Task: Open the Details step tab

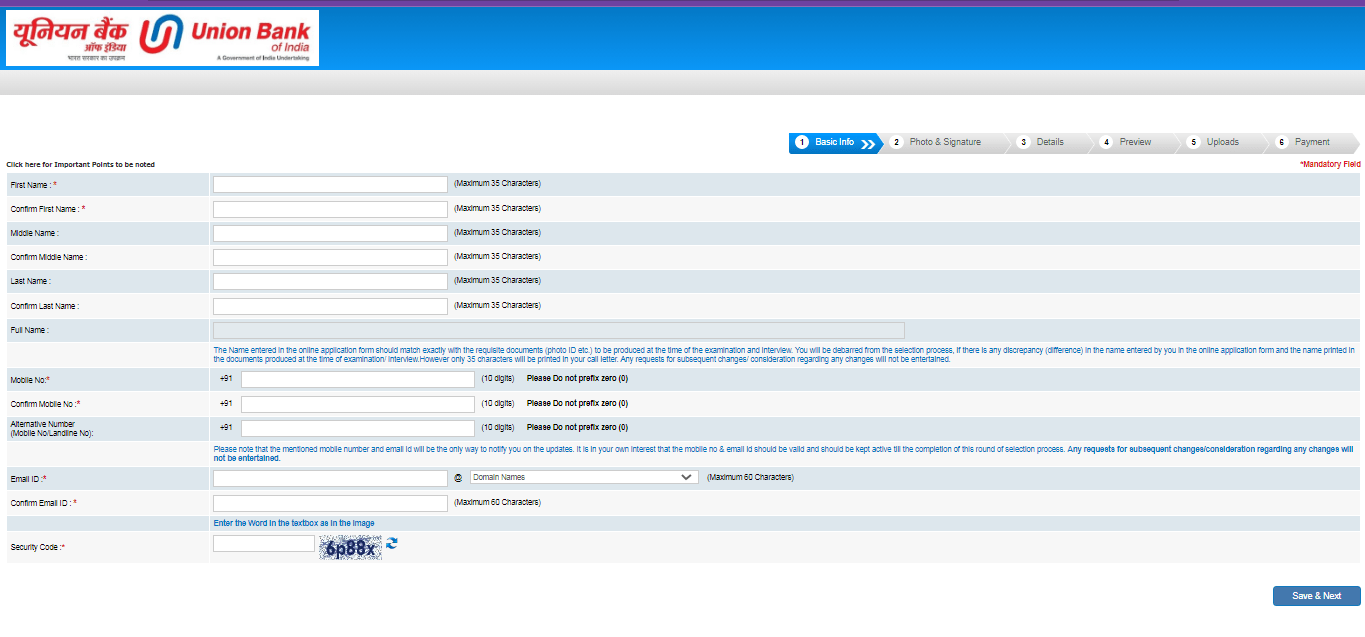Action: point(1049,142)
